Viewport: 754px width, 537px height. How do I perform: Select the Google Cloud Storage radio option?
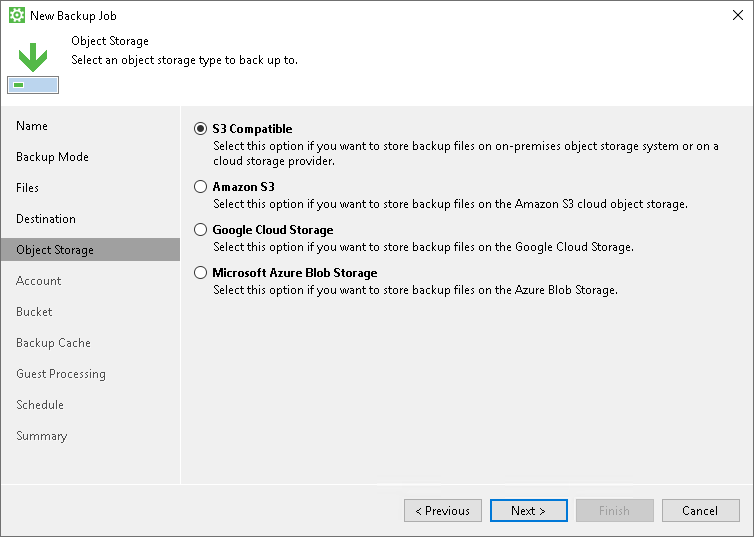point(201,230)
